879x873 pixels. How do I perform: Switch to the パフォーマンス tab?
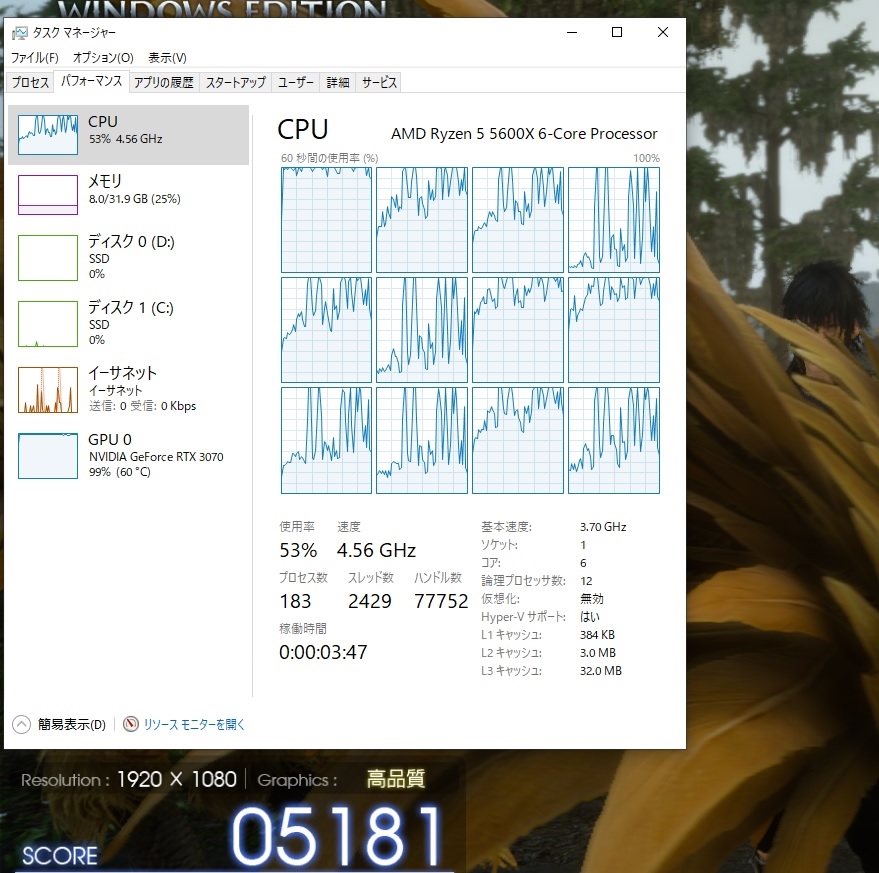91,81
